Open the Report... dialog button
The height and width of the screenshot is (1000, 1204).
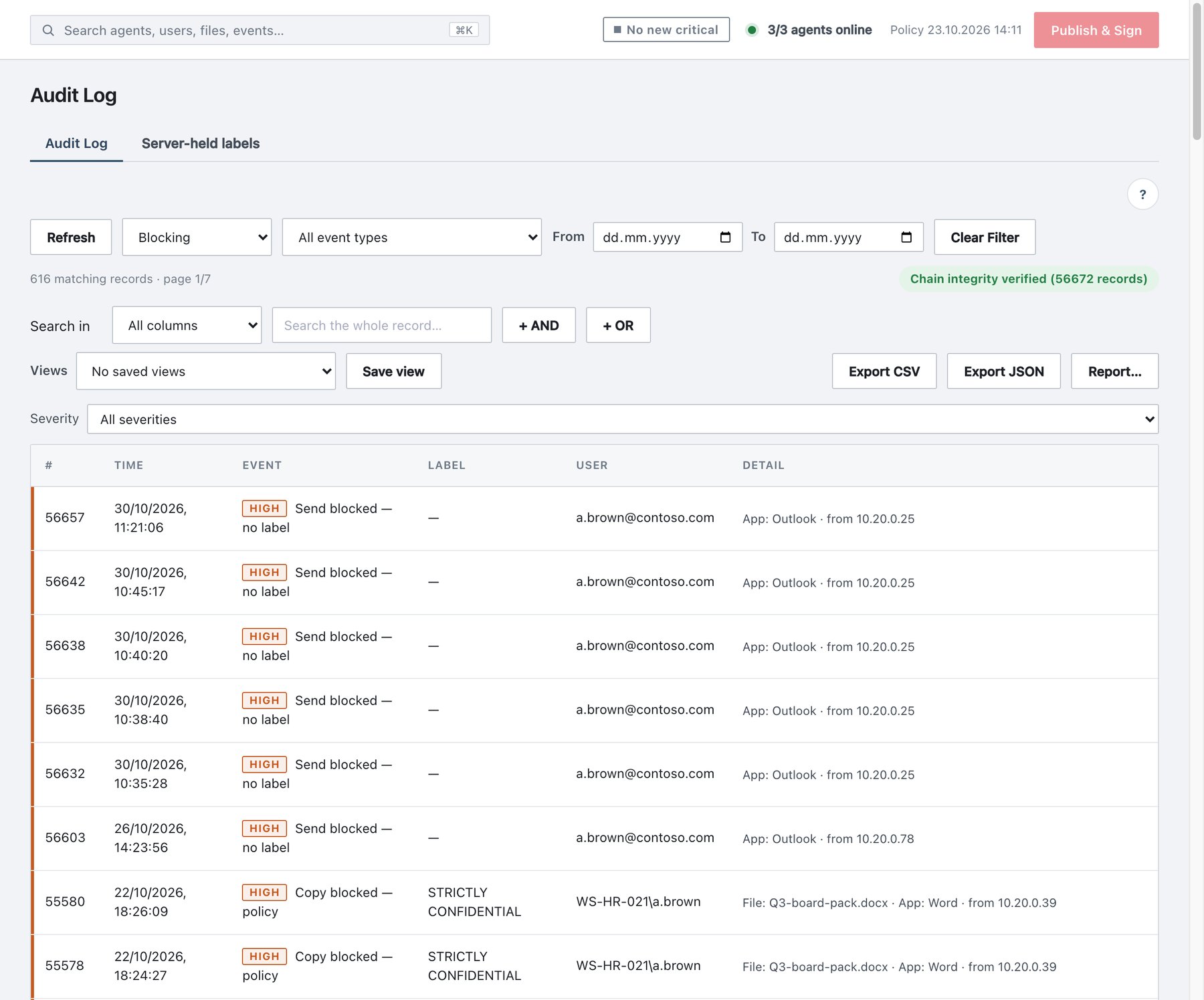point(1115,371)
